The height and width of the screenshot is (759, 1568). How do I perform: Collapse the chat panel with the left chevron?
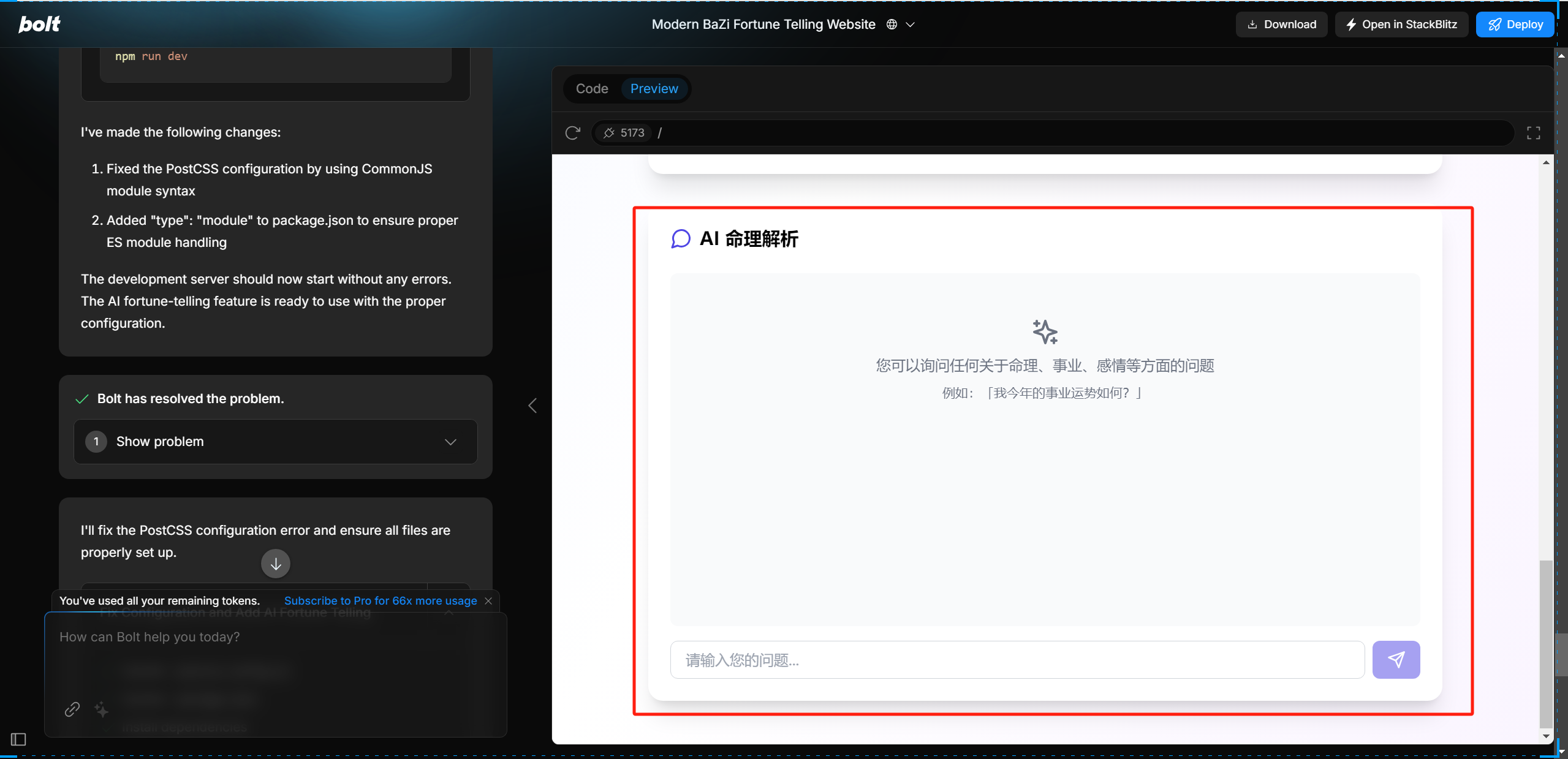coord(531,405)
